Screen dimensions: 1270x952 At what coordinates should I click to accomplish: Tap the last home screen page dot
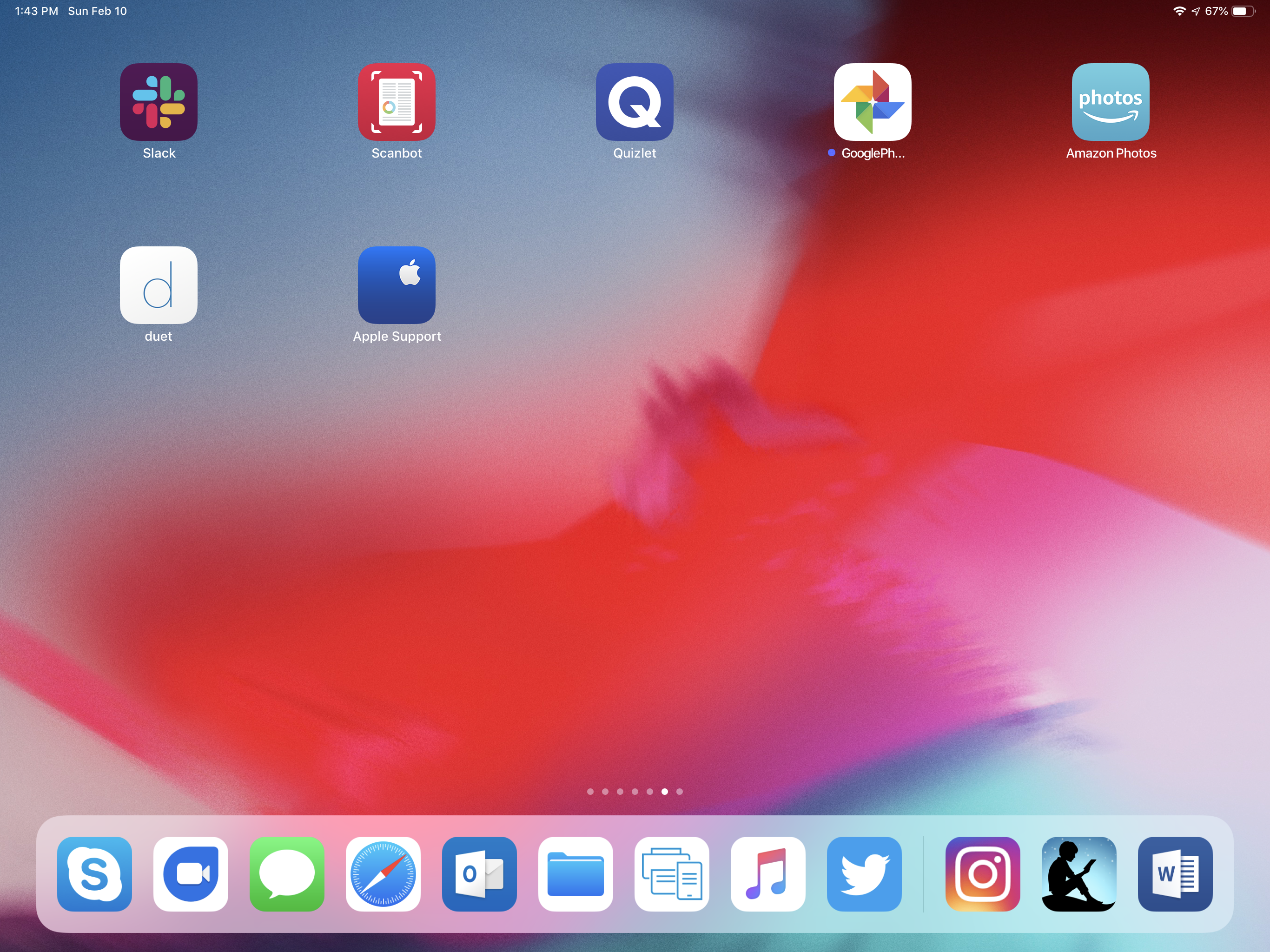(x=679, y=791)
